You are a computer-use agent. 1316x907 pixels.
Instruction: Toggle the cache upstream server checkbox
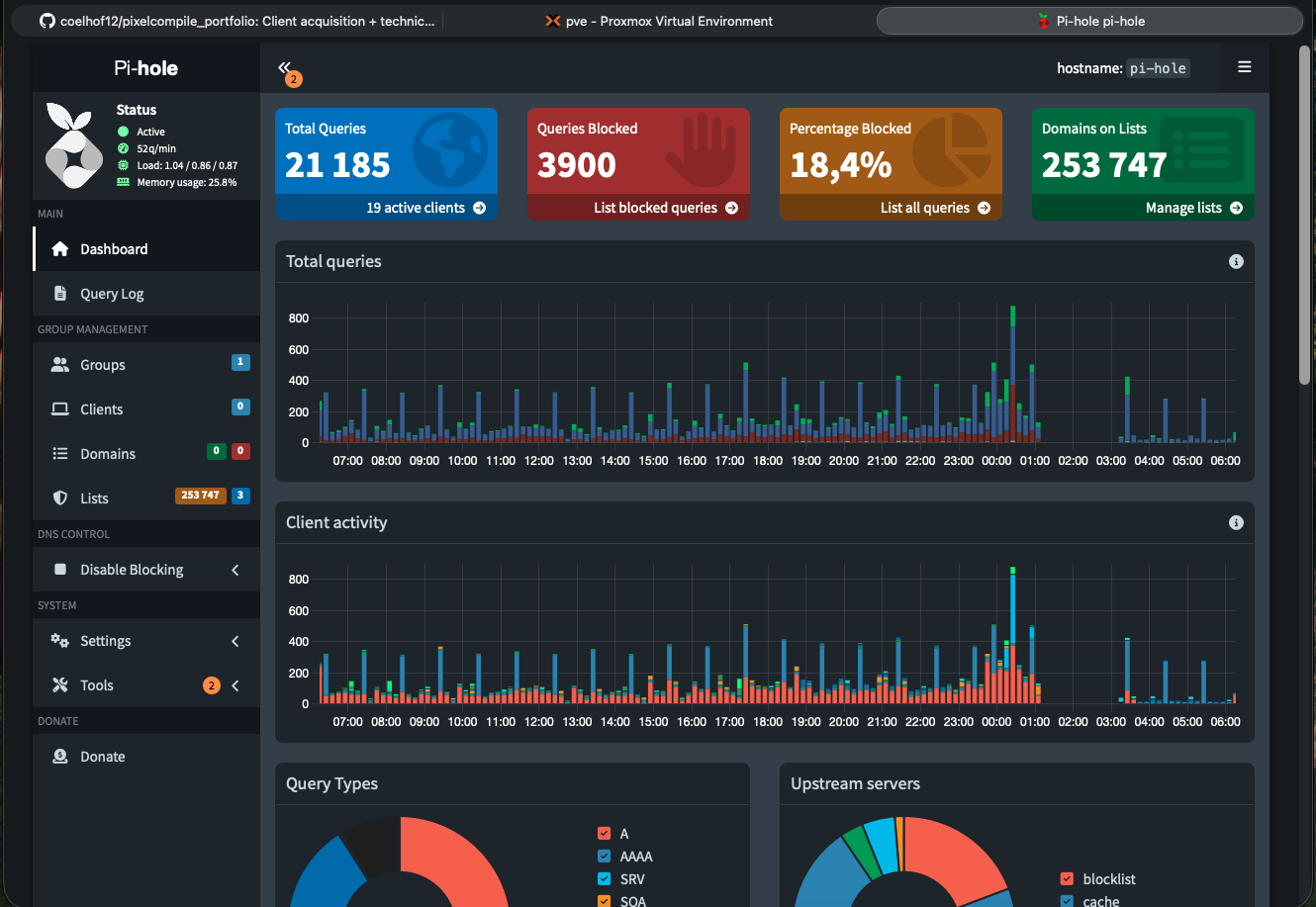tap(1067, 901)
